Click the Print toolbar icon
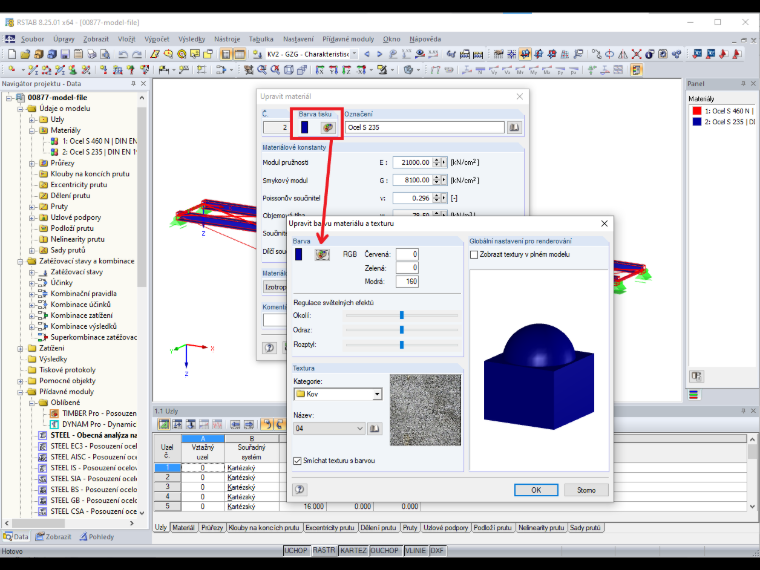 [92, 54]
